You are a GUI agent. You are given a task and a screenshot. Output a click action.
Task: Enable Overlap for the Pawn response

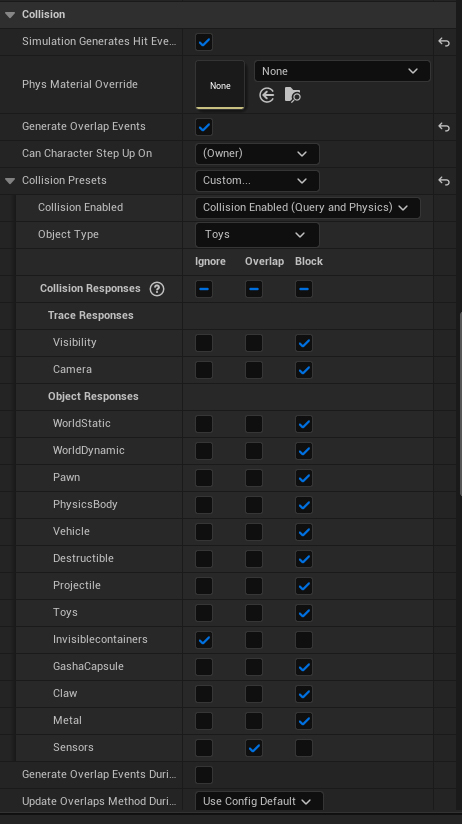(254, 478)
